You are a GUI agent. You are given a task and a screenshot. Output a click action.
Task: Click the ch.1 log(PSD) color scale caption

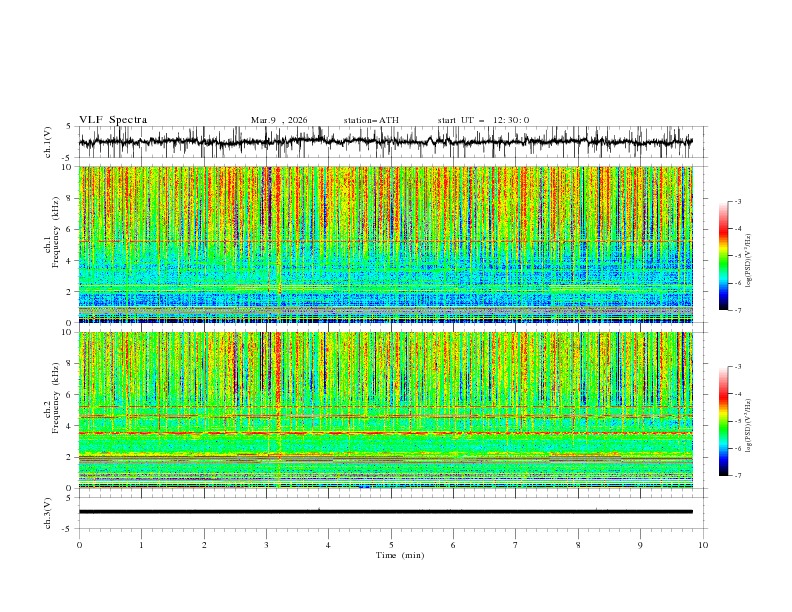(749, 261)
